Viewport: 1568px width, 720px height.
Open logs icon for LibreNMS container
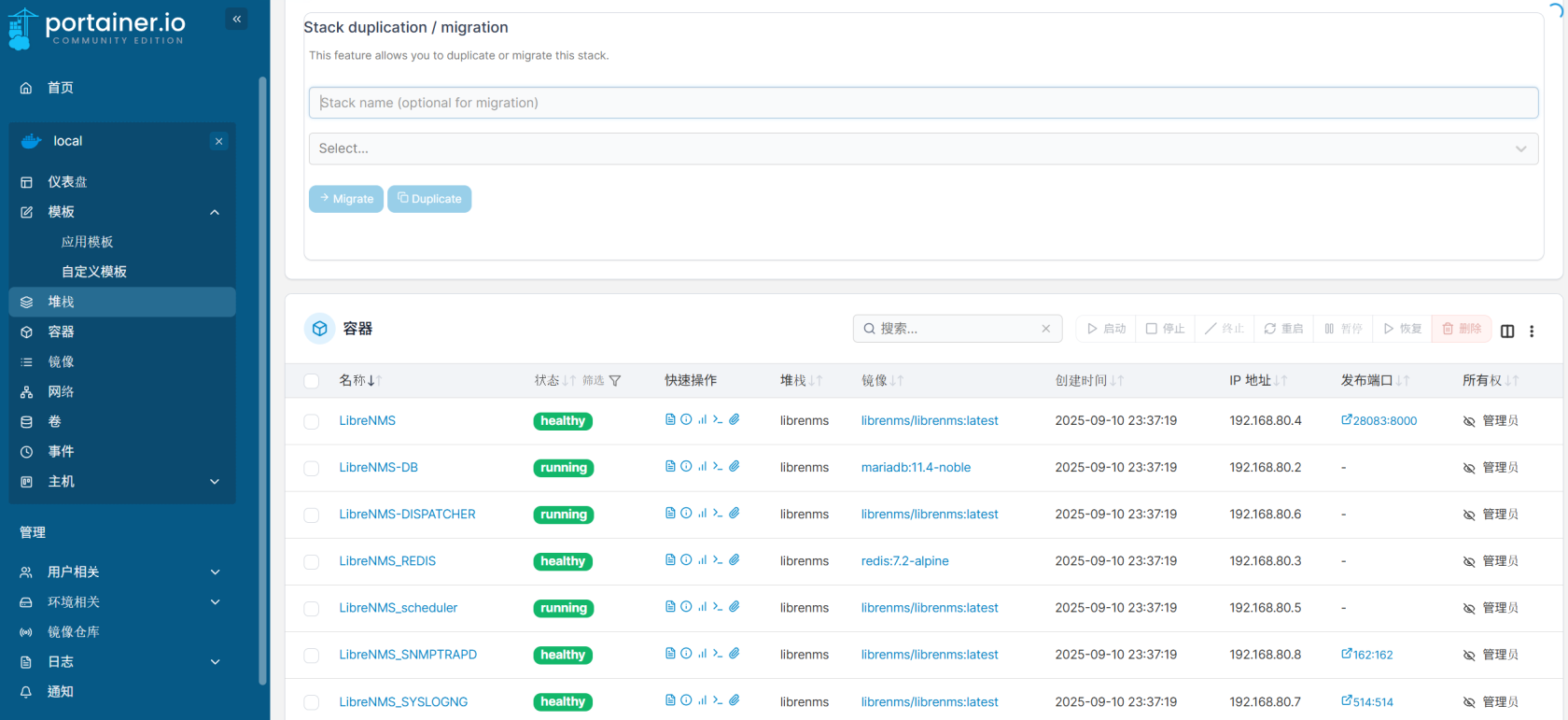[670, 419]
